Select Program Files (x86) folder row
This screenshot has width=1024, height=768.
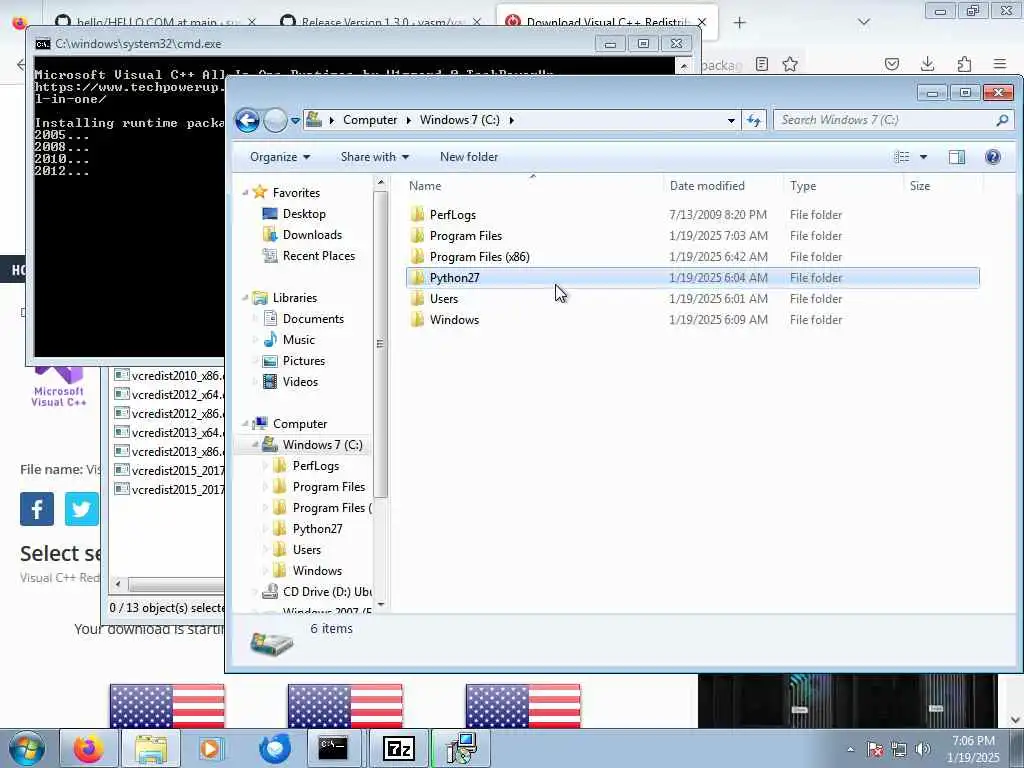tap(692, 257)
